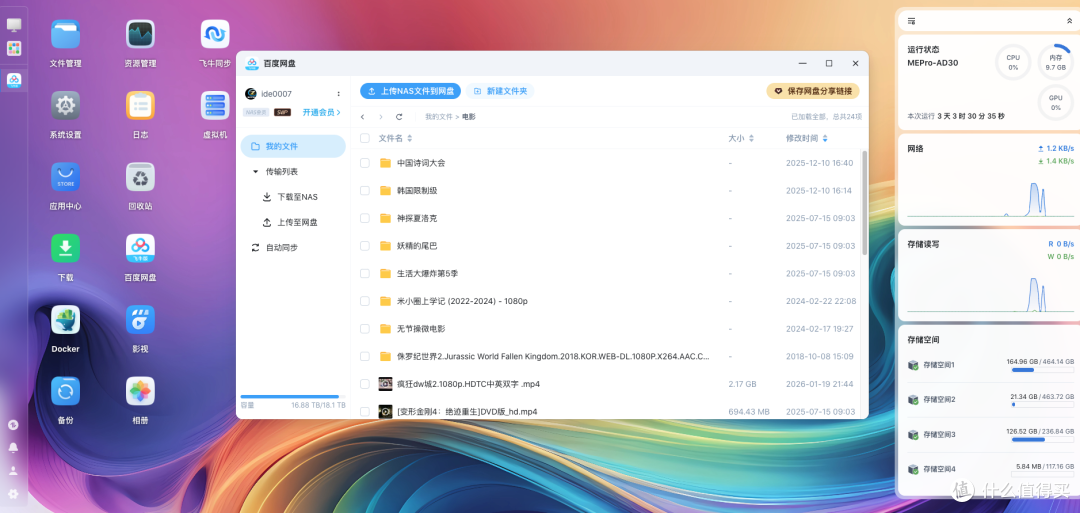Select 我的文件 in the sidebar
Screen dimensions: 1080x513
coord(293,147)
